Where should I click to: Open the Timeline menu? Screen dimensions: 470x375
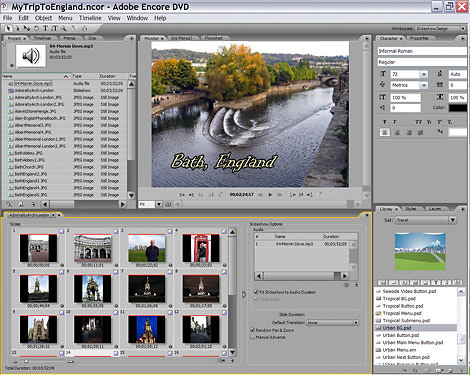coord(90,18)
